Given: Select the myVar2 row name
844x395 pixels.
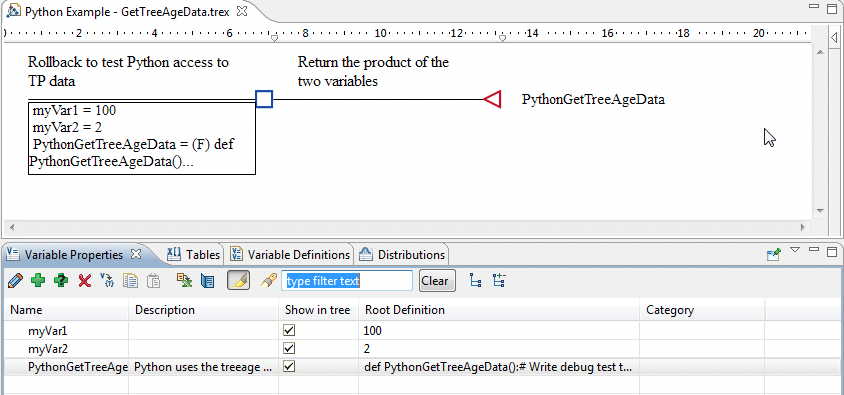Looking at the screenshot, I should [47, 349].
